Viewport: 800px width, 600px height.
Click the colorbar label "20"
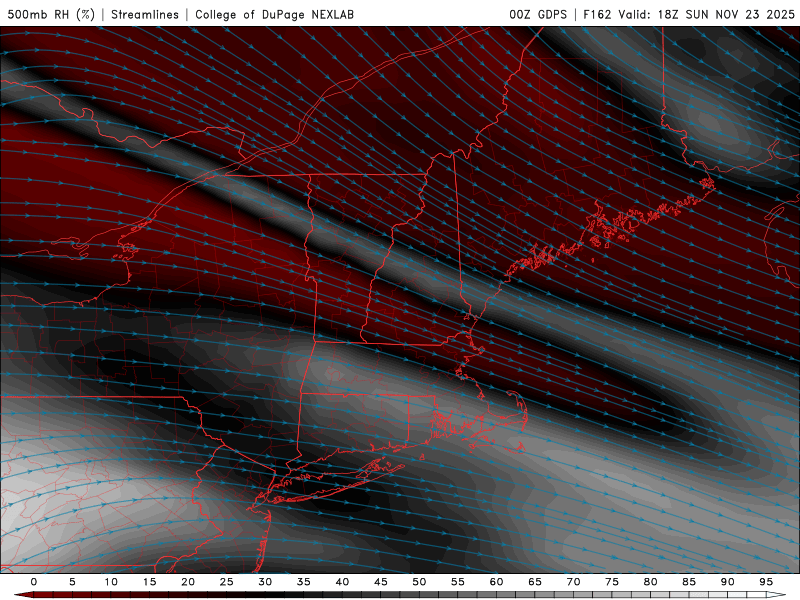tap(188, 582)
